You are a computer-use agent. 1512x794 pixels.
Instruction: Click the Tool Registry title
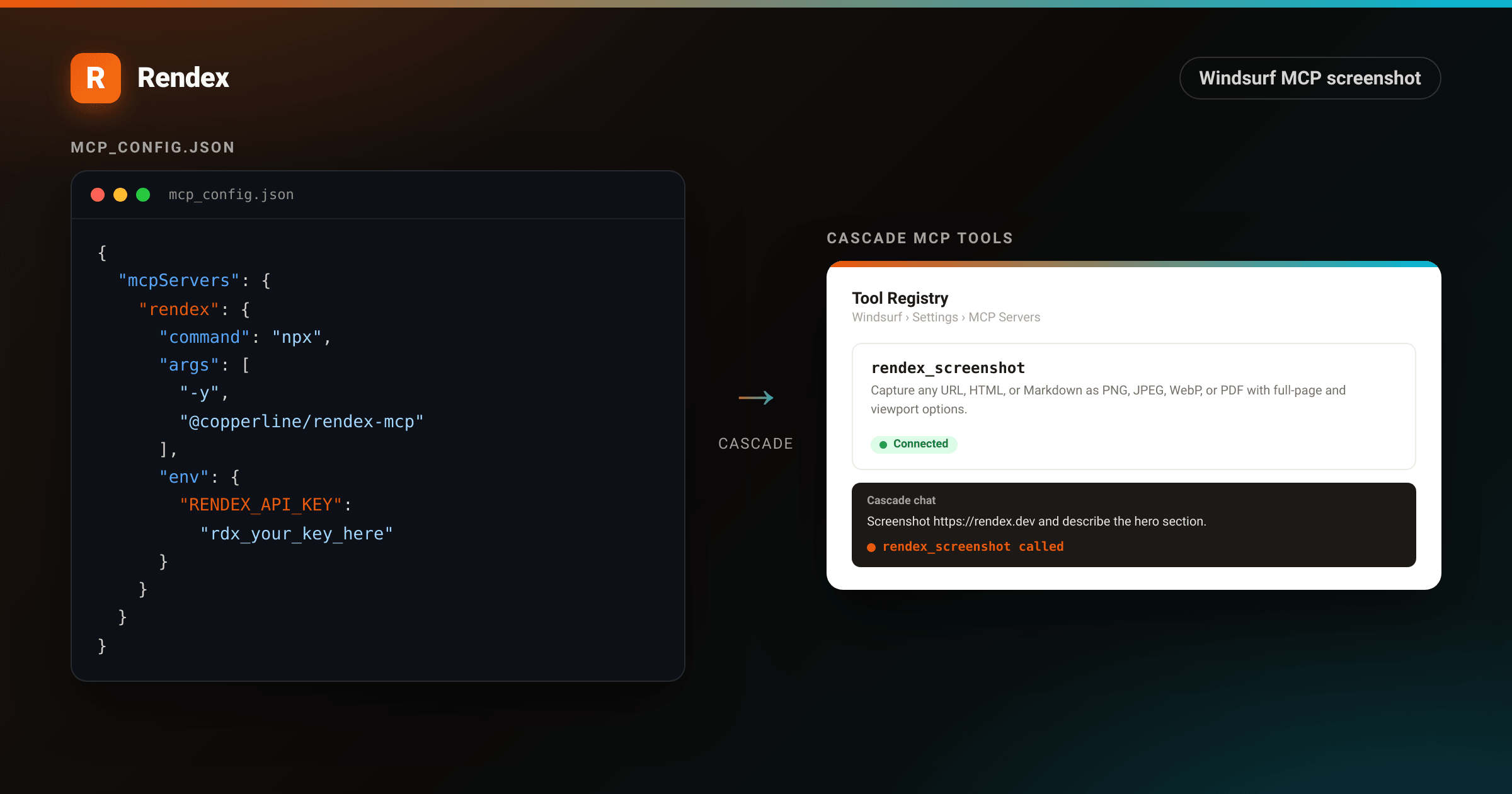coord(900,298)
